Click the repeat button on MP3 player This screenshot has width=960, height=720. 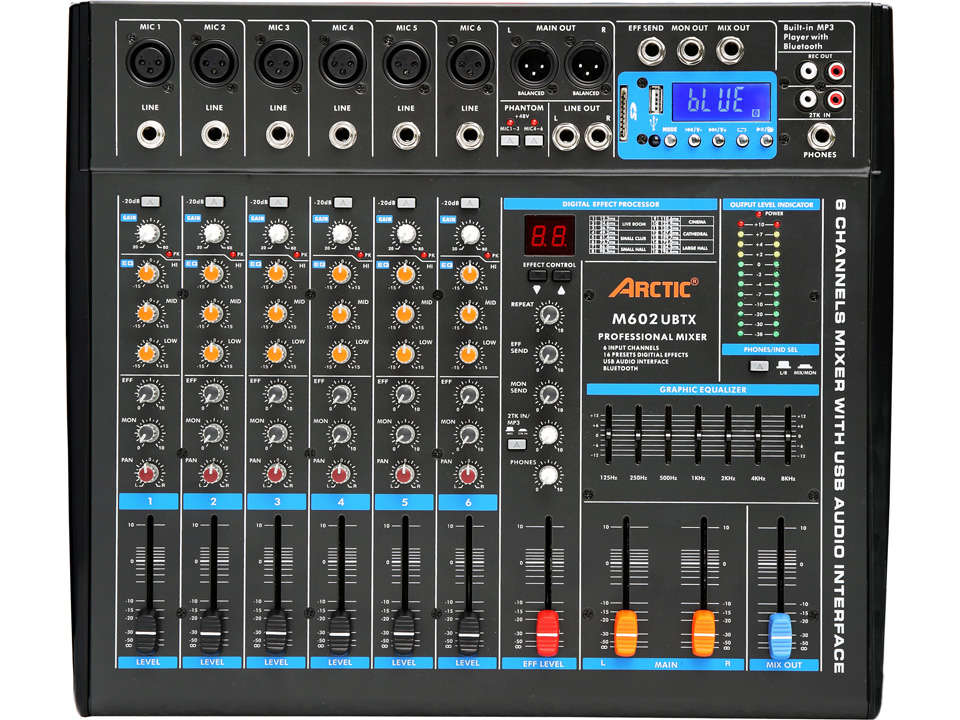tap(742, 141)
